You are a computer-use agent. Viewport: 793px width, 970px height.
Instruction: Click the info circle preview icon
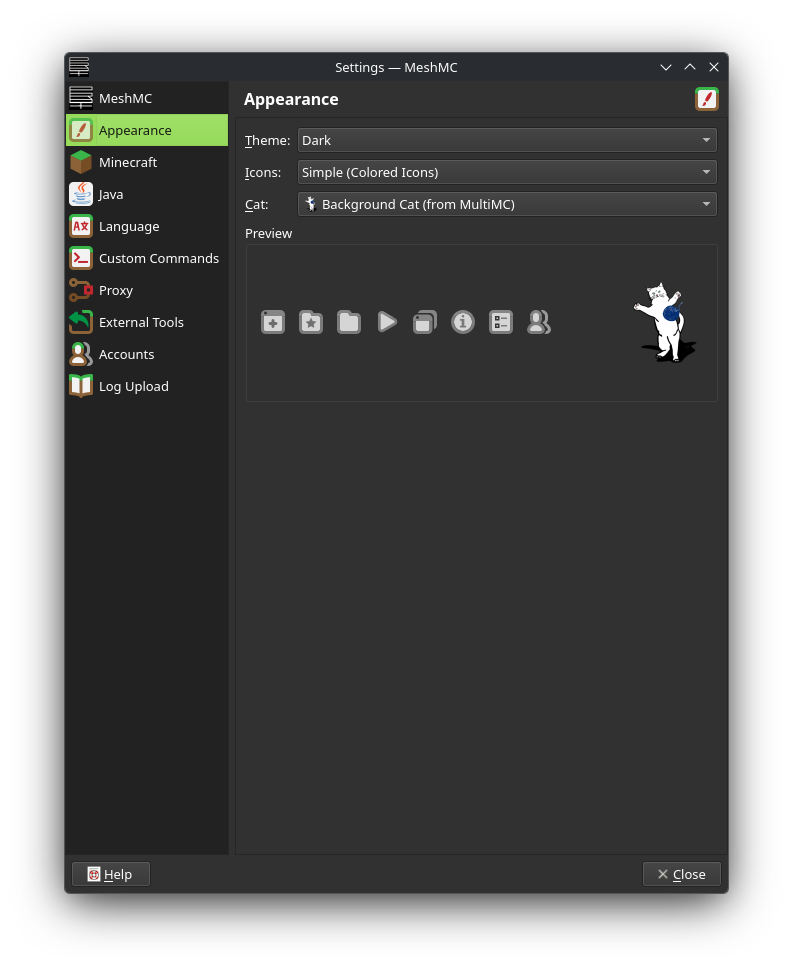pos(463,322)
